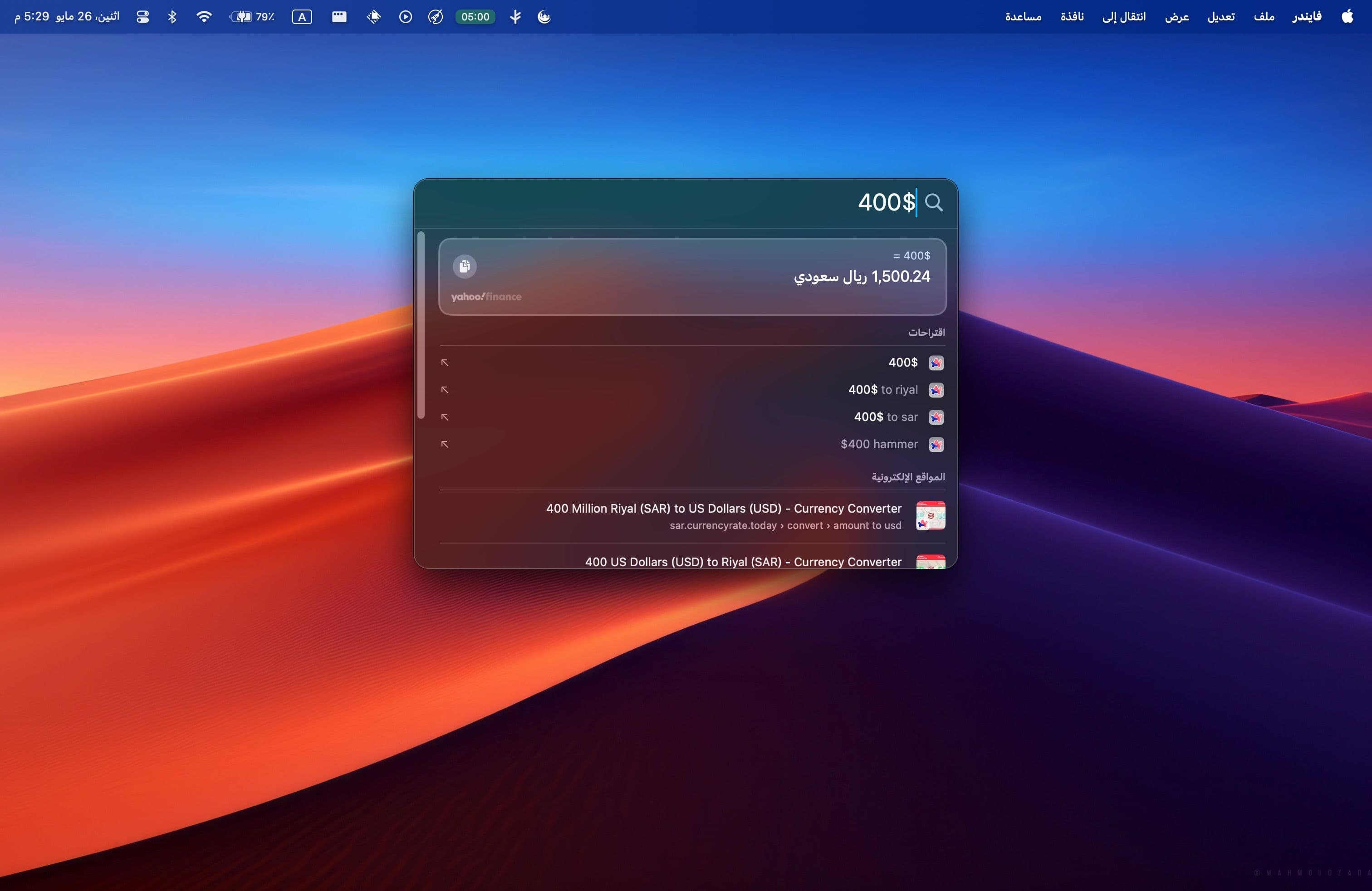Fill search with '400$ to sar' arrow
This screenshot has height=891, width=1372.
click(x=445, y=417)
